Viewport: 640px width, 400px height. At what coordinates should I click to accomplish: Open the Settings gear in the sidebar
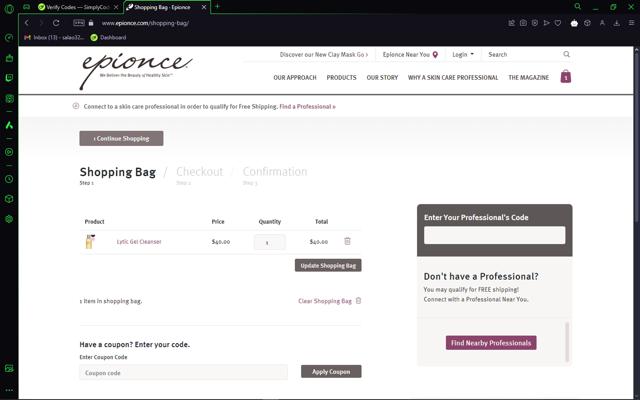(x=9, y=219)
